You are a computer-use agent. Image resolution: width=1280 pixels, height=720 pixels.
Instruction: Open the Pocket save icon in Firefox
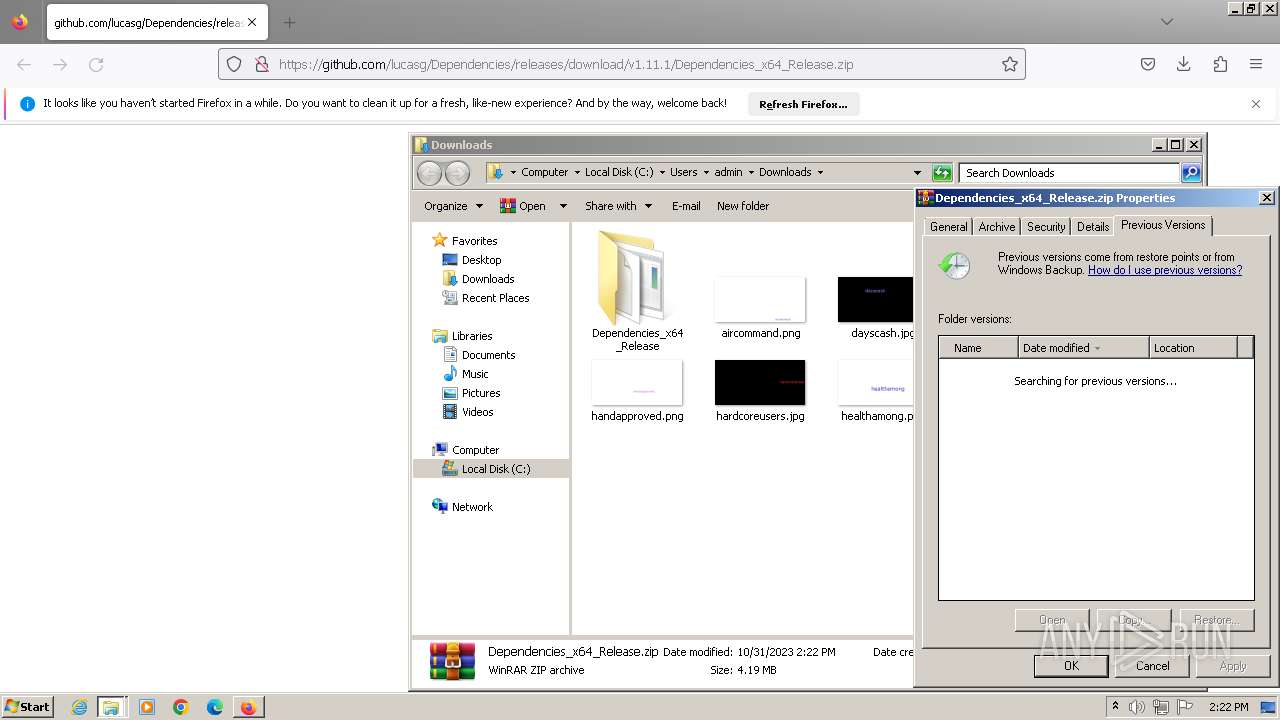pos(1148,64)
